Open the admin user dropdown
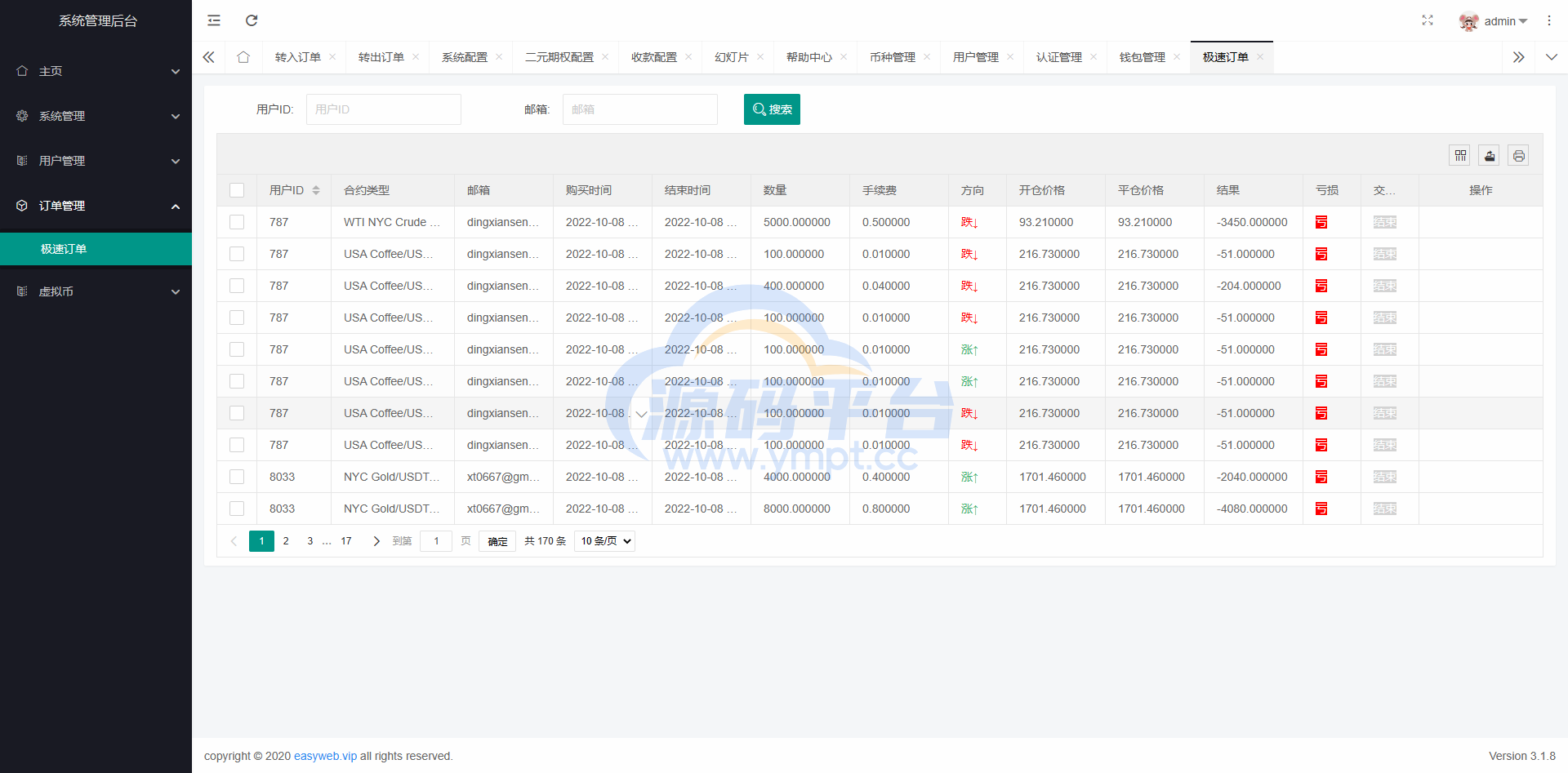The image size is (1568, 773). 1505,21
